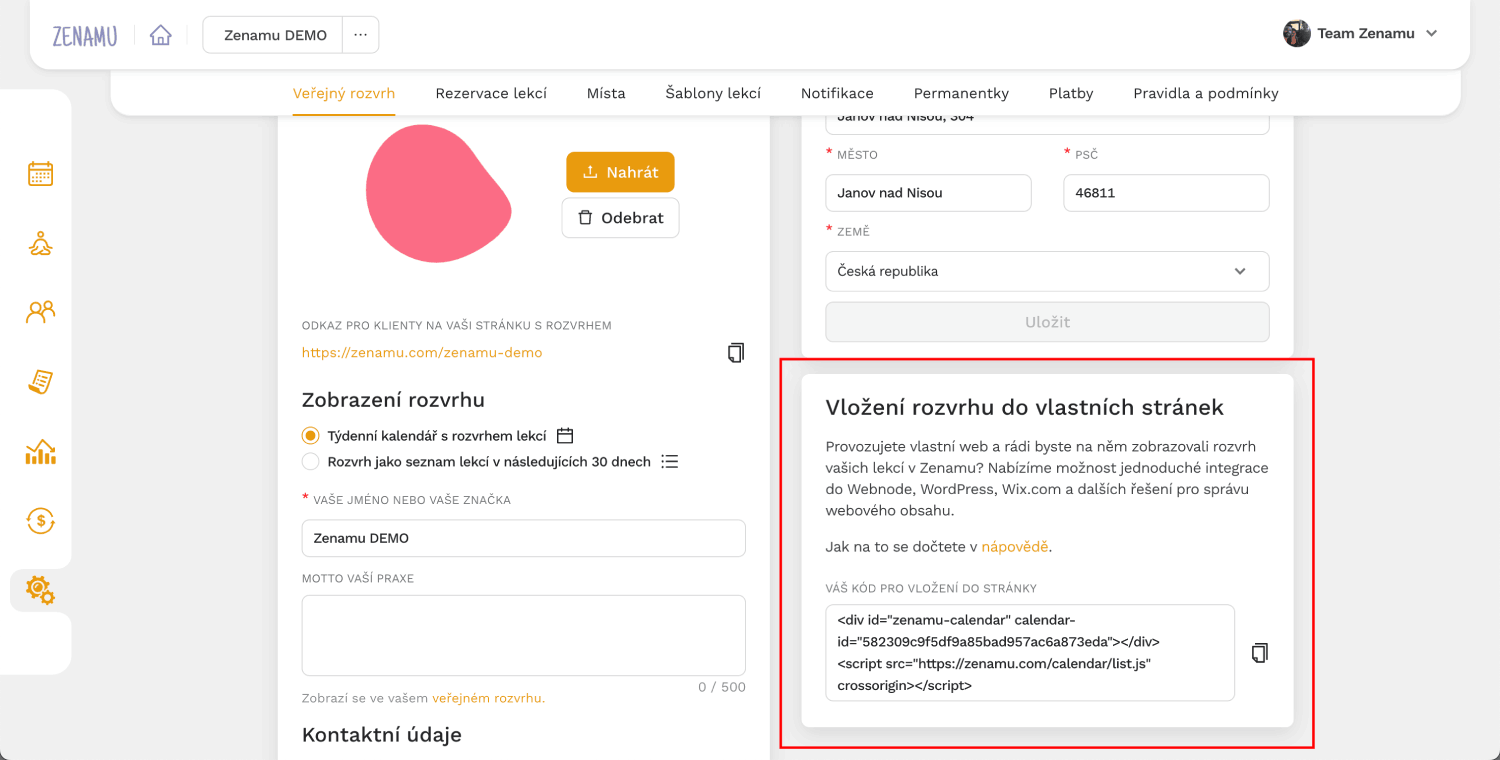The image size is (1500, 760).
Task: Open the three-dots menu beside Zenamu DEMO
Action: click(x=360, y=35)
